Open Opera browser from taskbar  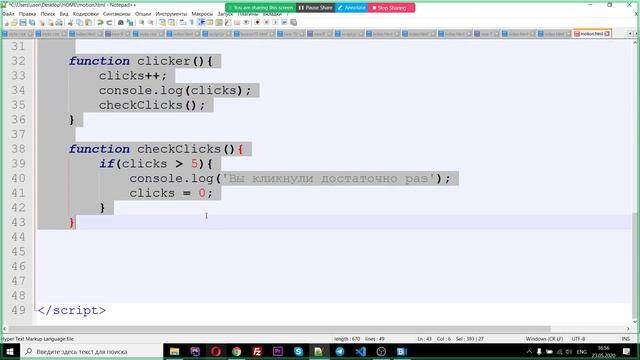216,351
